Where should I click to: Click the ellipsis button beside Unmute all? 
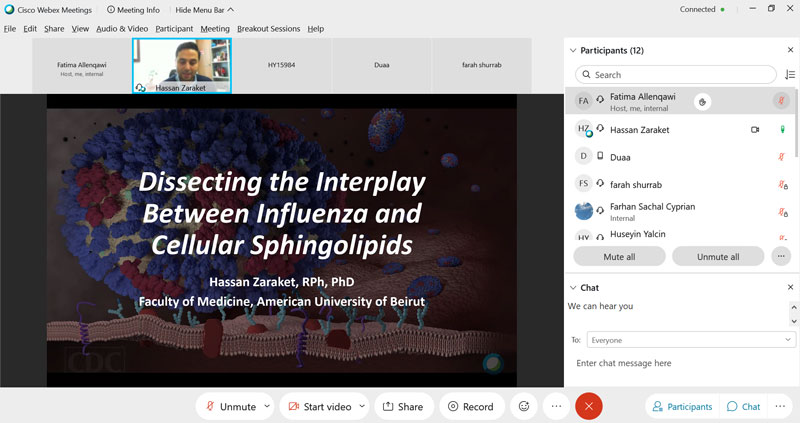[781, 256]
